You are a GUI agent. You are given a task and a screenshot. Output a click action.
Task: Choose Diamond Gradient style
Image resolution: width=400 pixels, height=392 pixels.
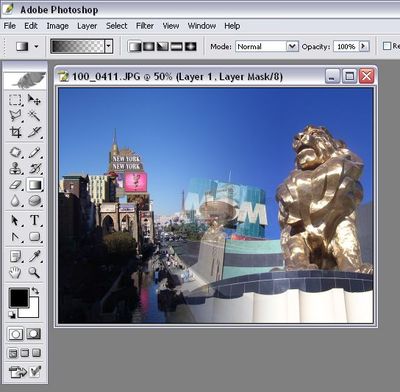coord(191,46)
